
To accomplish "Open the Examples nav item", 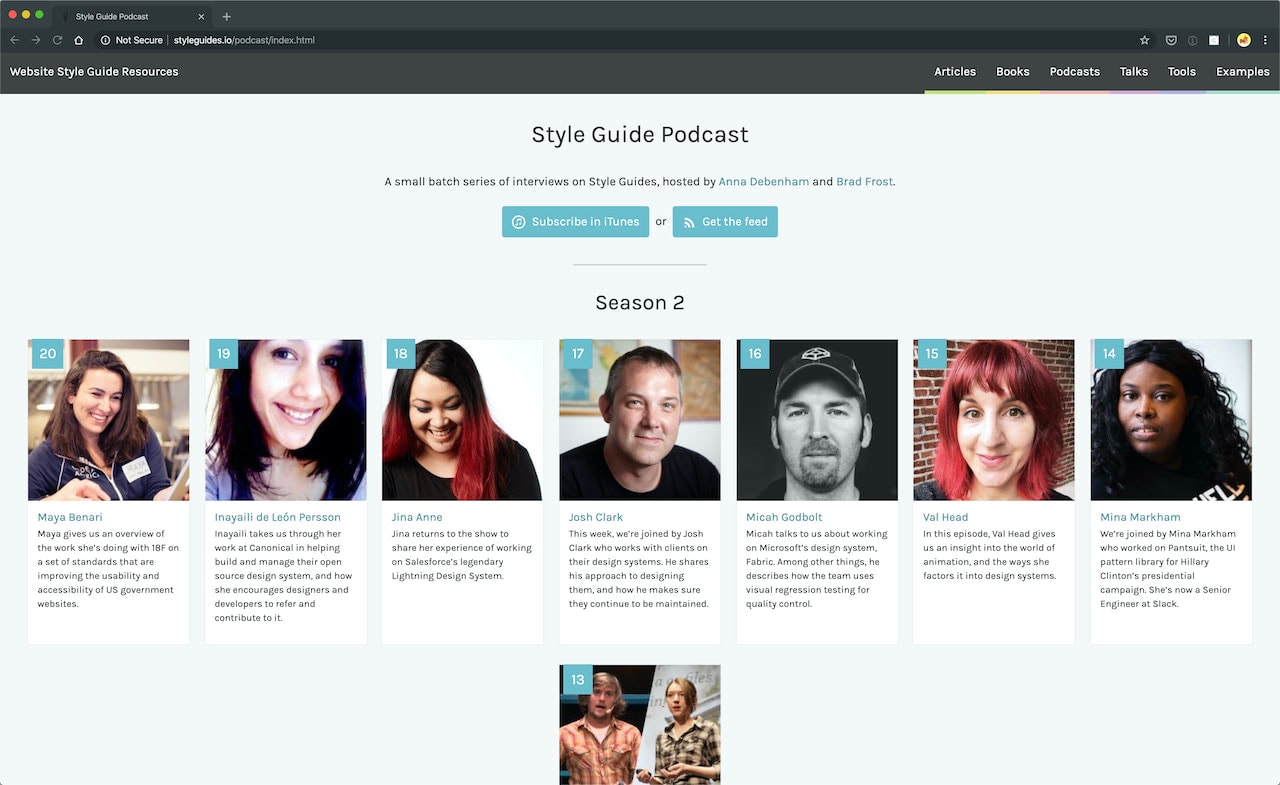I will [1243, 72].
